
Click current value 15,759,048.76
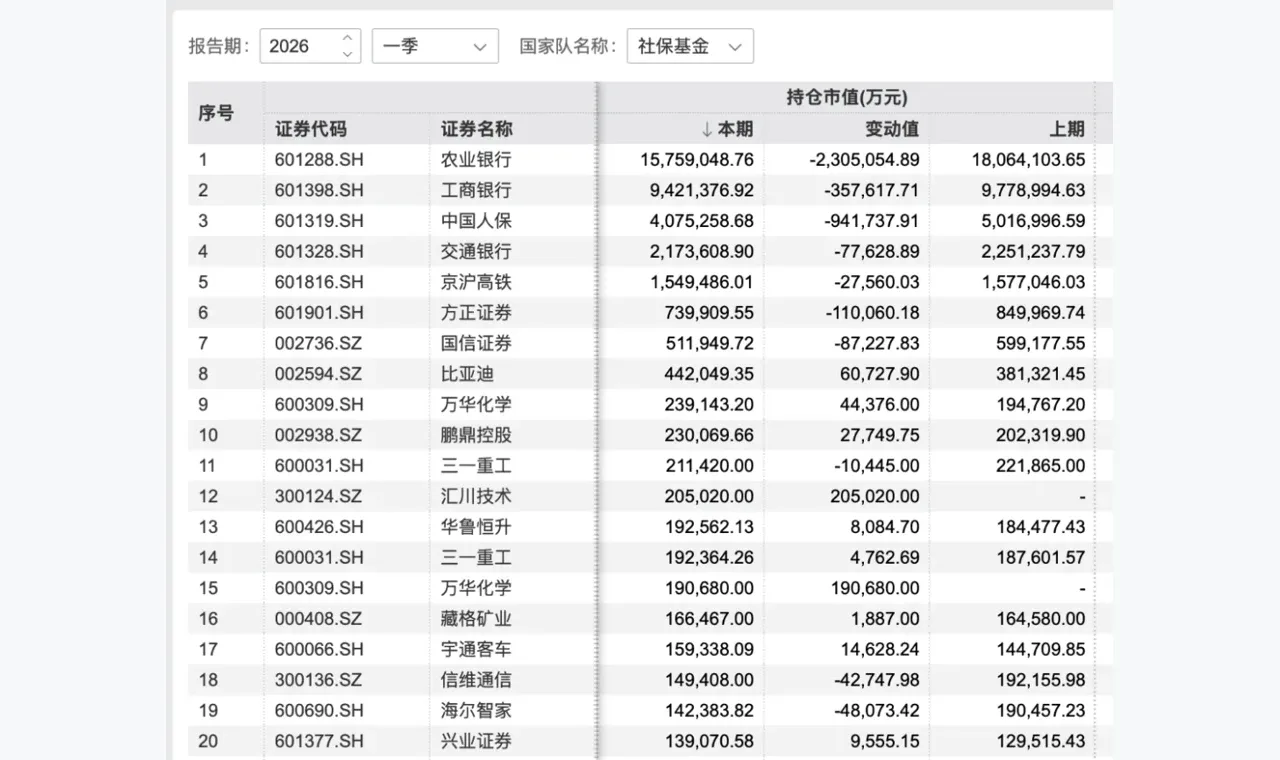pyautogui.click(x=697, y=159)
